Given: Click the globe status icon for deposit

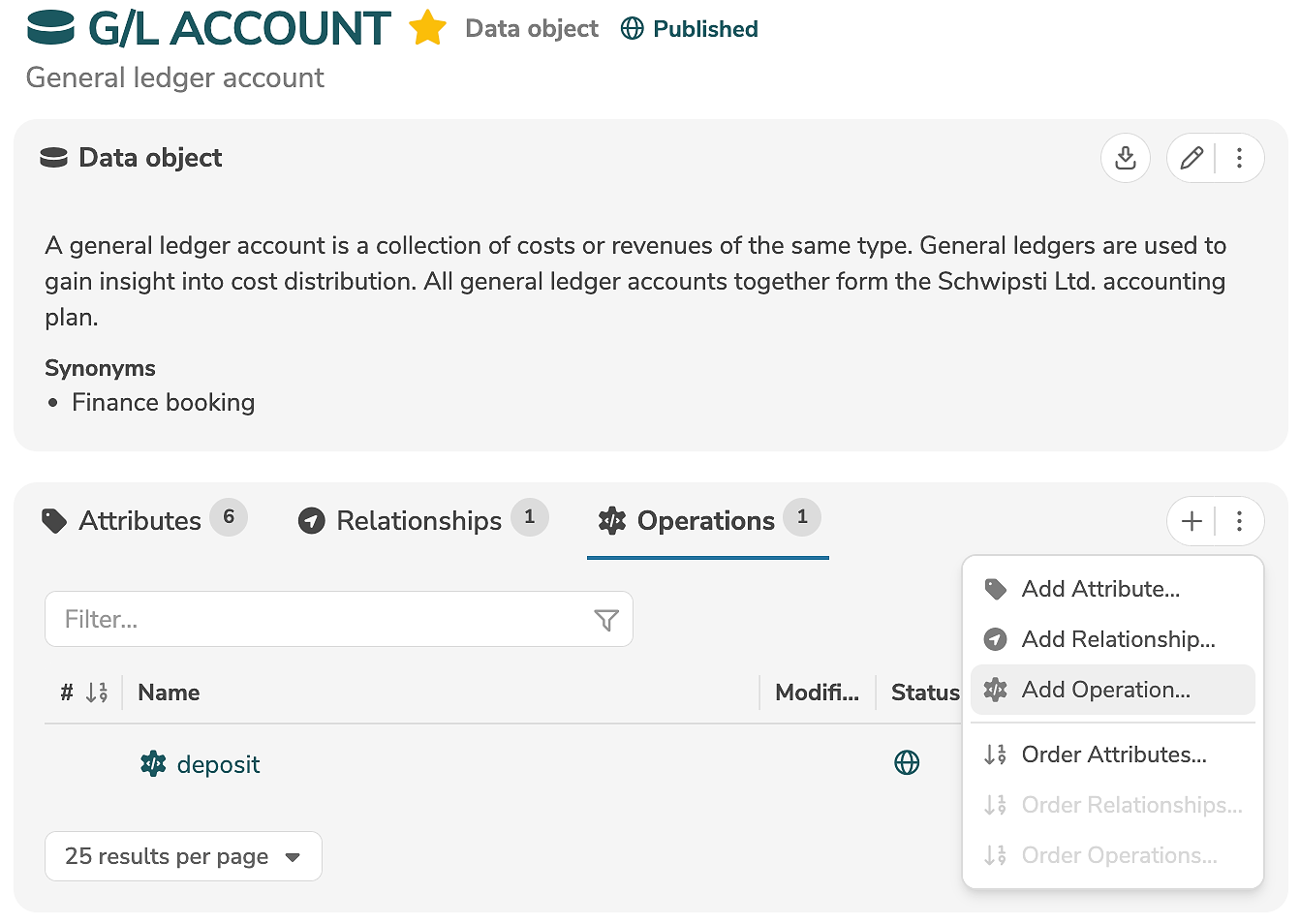Looking at the screenshot, I should (907, 763).
